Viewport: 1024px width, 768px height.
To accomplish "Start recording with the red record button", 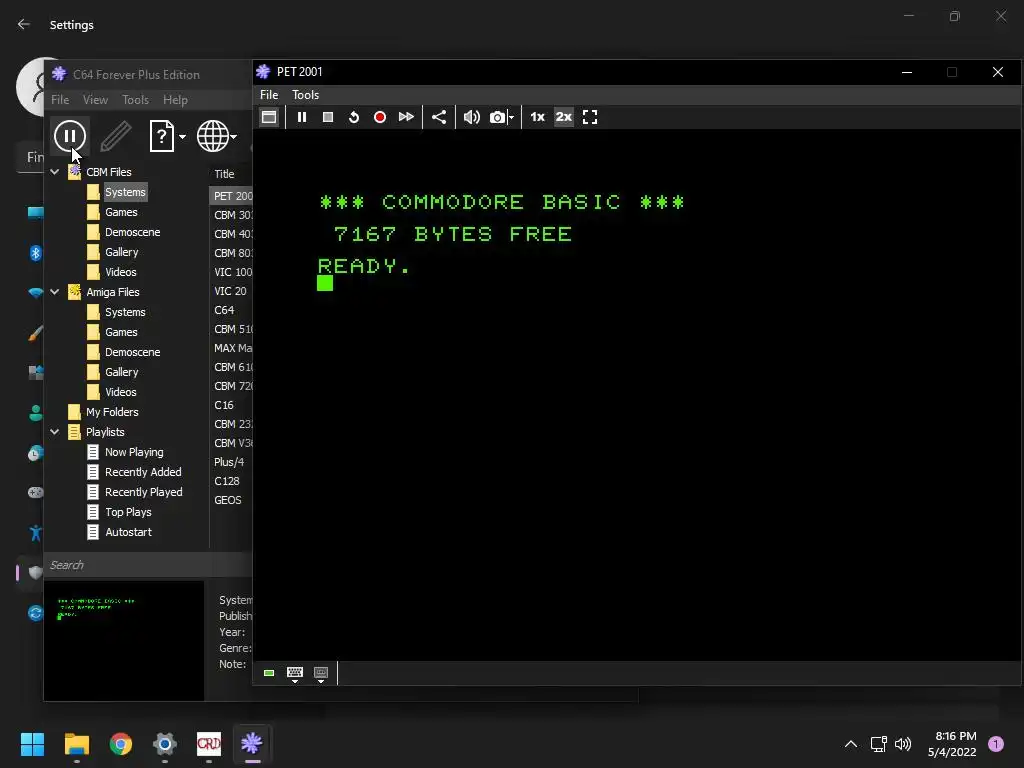I will pyautogui.click(x=379, y=118).
